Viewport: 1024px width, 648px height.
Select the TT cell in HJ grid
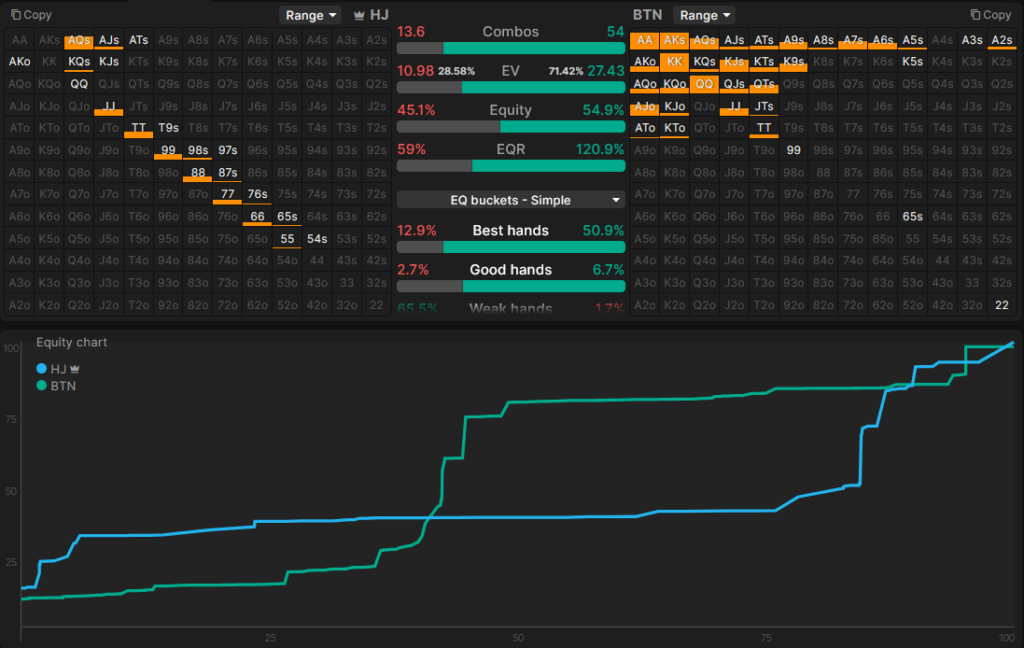(x=138, y=128)
